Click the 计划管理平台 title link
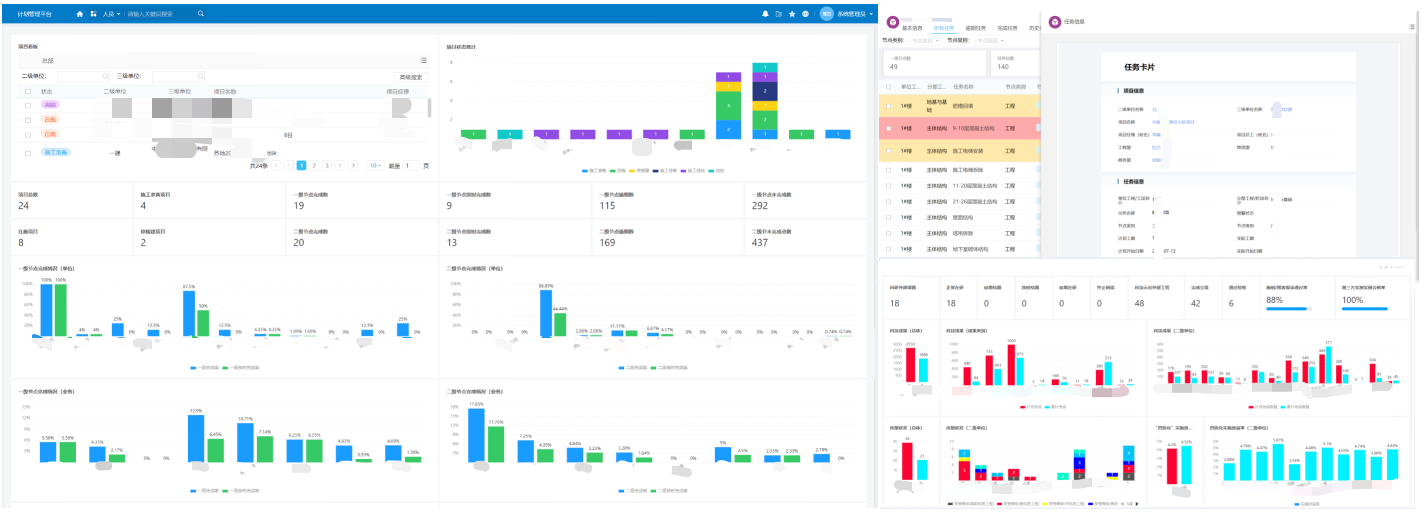This screenshot has width=1425, height=515. click(x=36, y=14)
